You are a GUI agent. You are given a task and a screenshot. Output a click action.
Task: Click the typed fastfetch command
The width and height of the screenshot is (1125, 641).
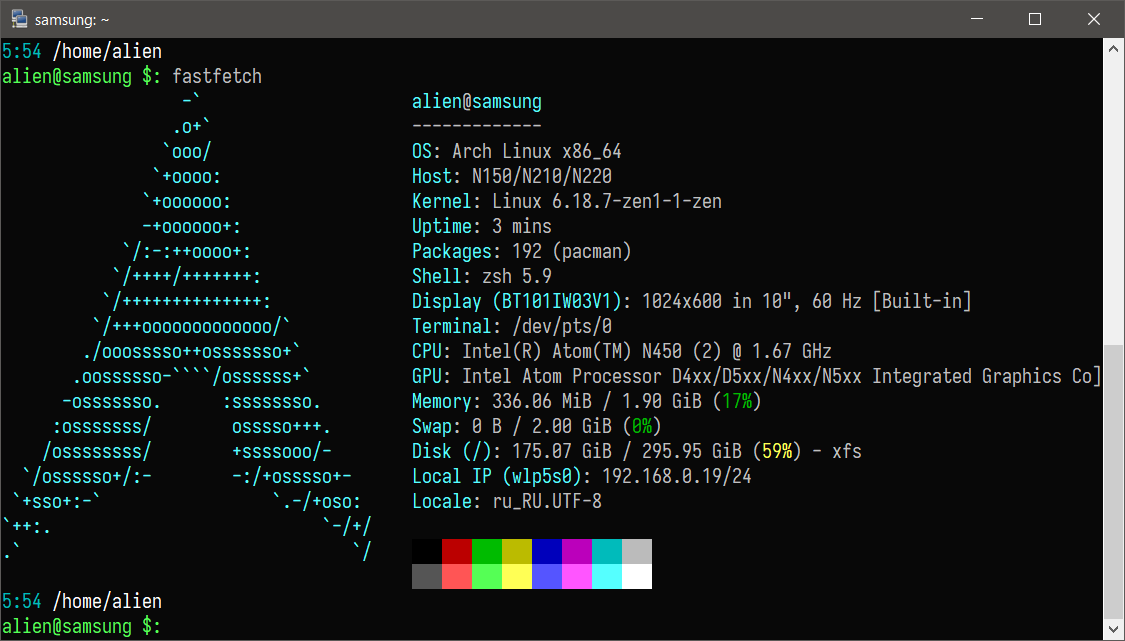coord(217,76)
